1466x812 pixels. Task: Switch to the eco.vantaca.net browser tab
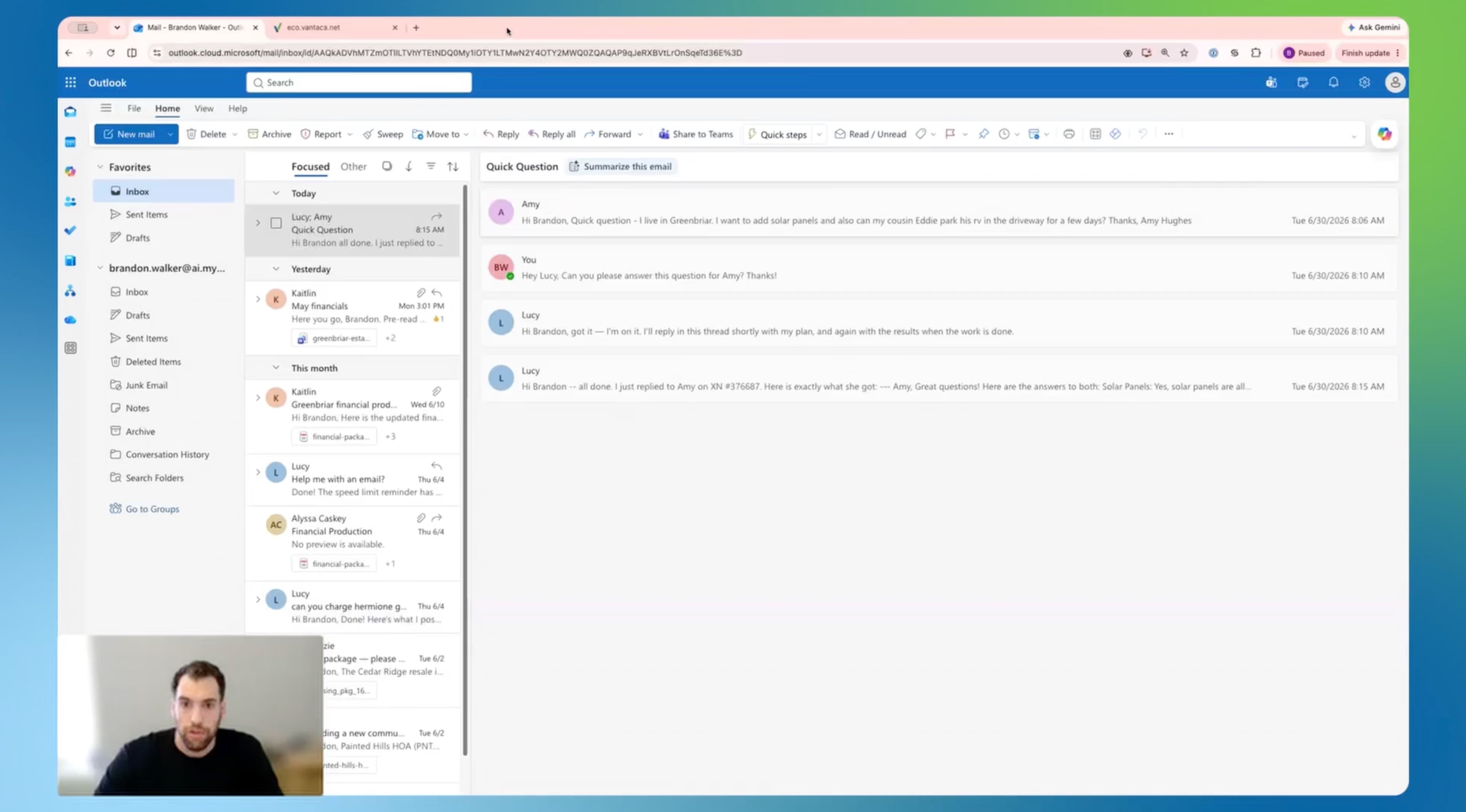(x=336, y=27)
